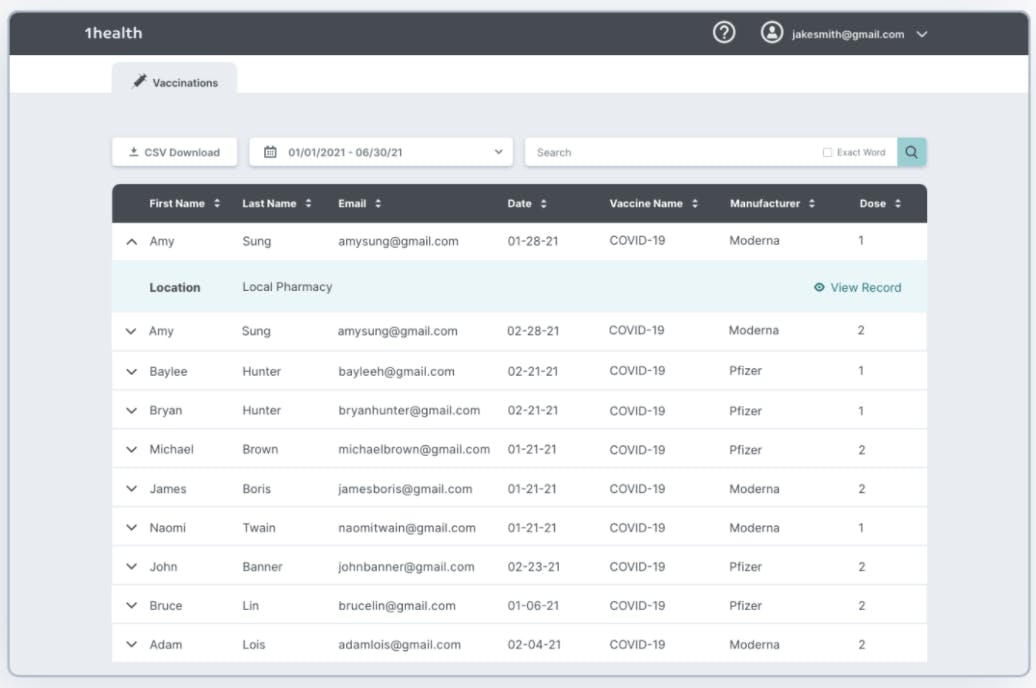
Task: Click the user profile avatar icon
Action: [x=771, y=32]
